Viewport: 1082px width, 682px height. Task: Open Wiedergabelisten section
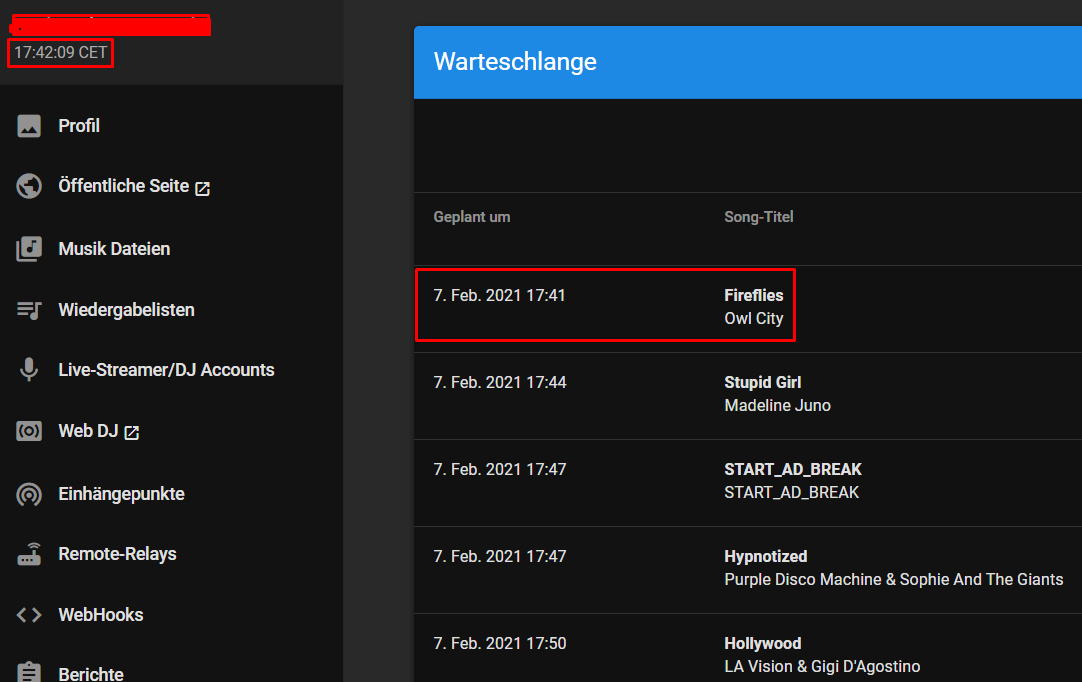click(126, 310)
